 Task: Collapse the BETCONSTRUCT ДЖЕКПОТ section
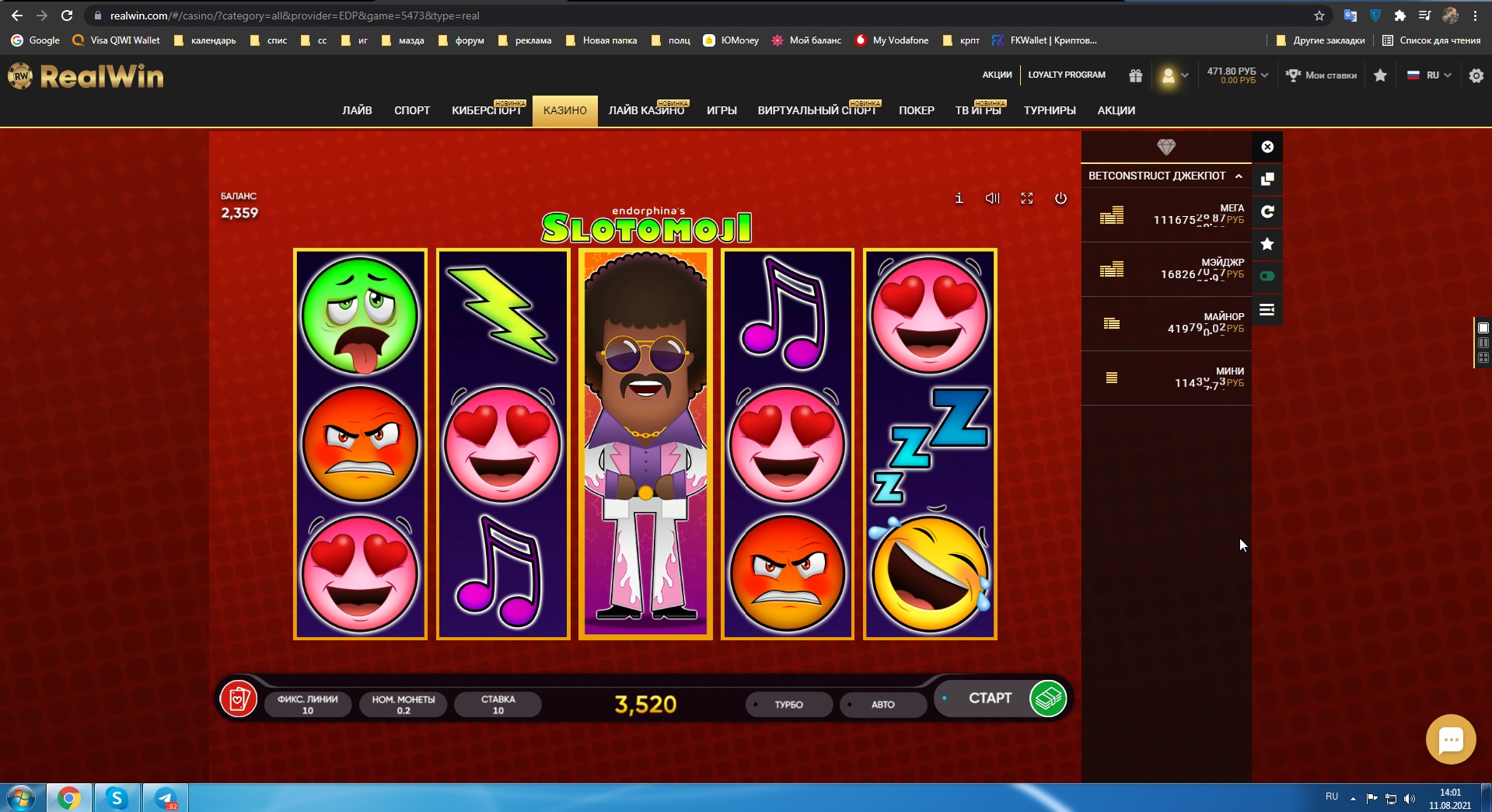(1165, 176)
